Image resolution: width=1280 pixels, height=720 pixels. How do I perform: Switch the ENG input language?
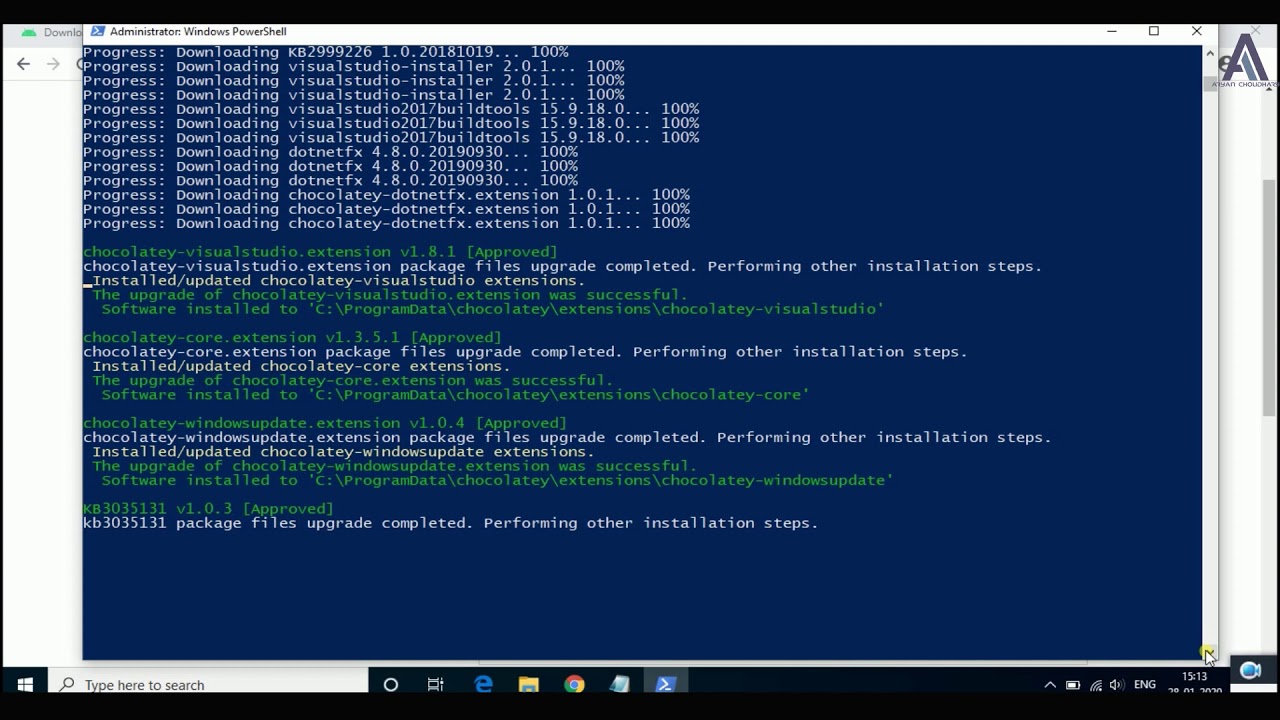(1145, 685)
